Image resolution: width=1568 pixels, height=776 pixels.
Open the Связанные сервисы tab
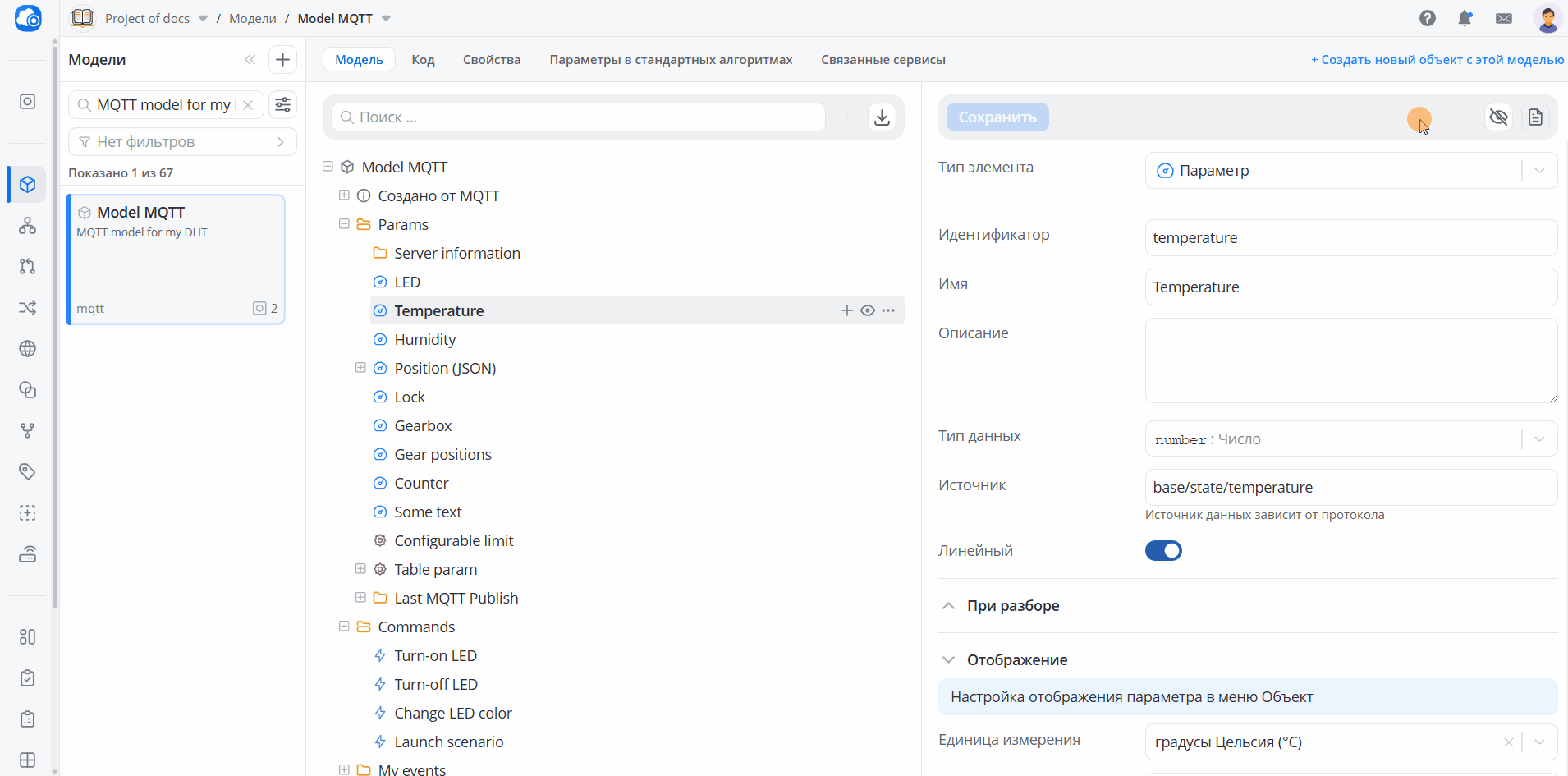click(883, 60)
